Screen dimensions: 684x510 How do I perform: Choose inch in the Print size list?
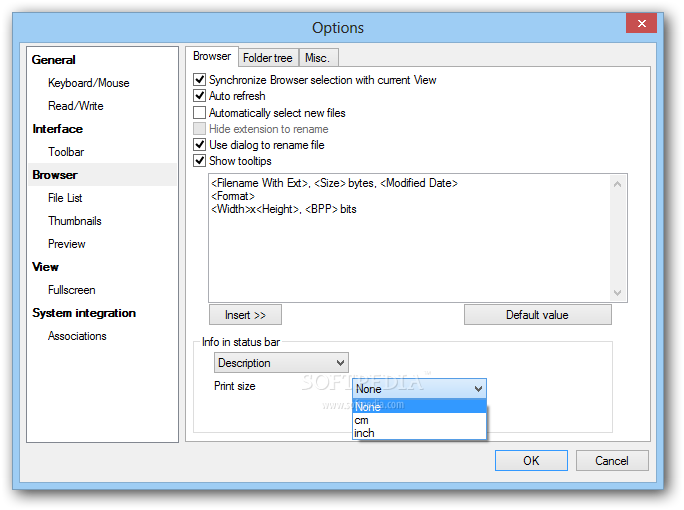(x=419, y=433)
